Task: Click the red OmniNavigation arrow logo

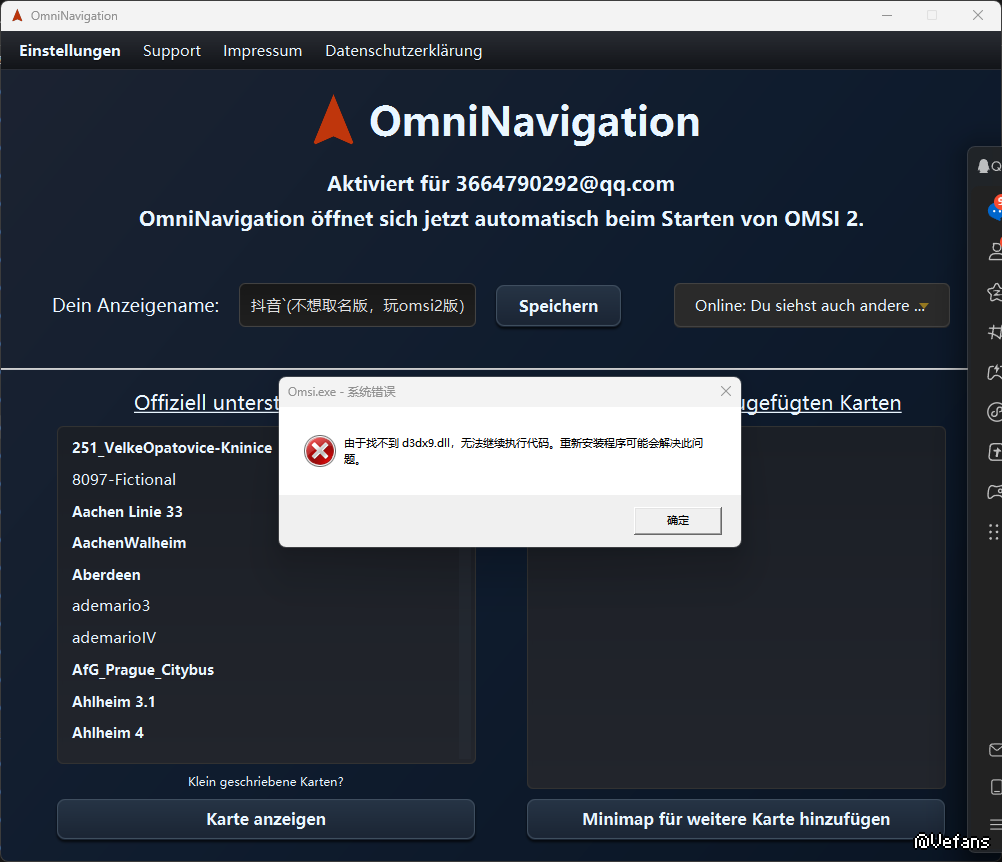Action: coord(333,119)
